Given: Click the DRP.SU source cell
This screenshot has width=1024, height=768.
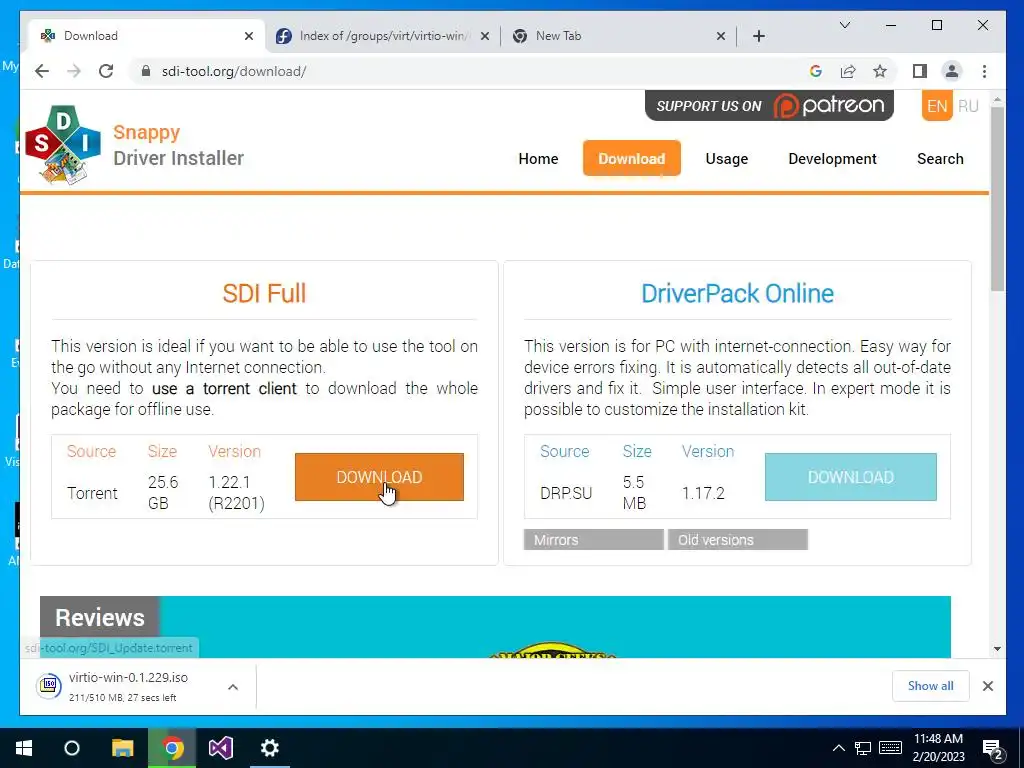Looking at the screenshot, I should coord(566,493).
